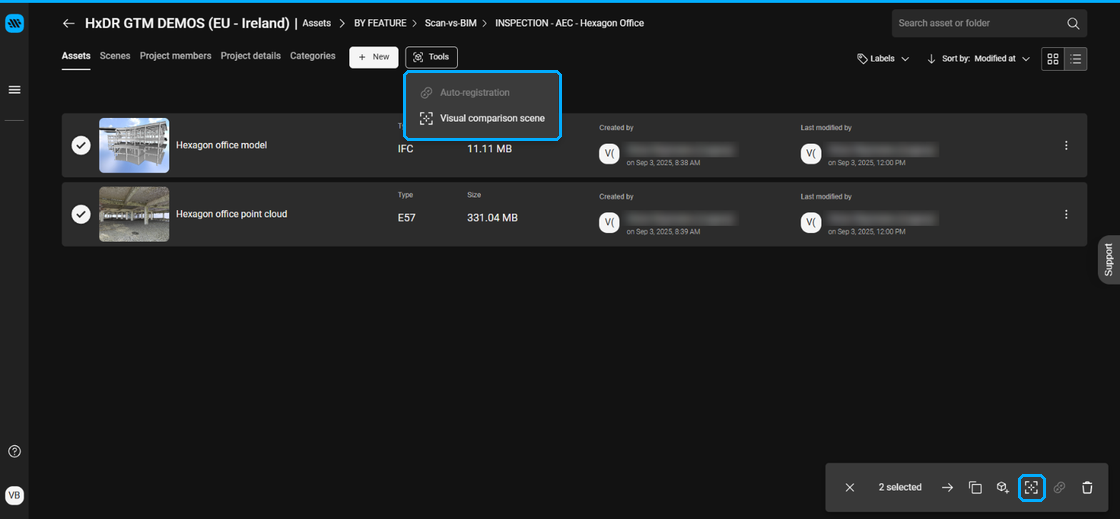Image resolution: width=1120 pixels, height=519 pixels.
Task: Open the hamburger menu in sidebar
Action: (14, 90)
